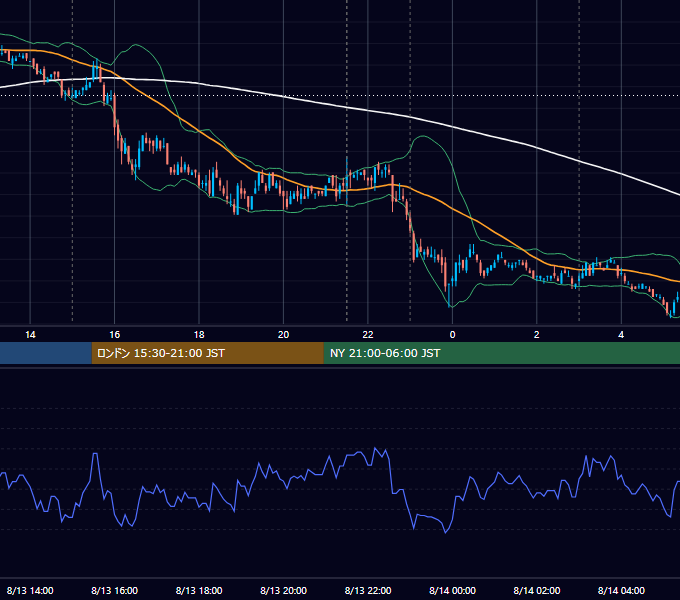Click the 8/14 00:00 time label
Viewport: 680px width, 600px height.
coord(452,590)
